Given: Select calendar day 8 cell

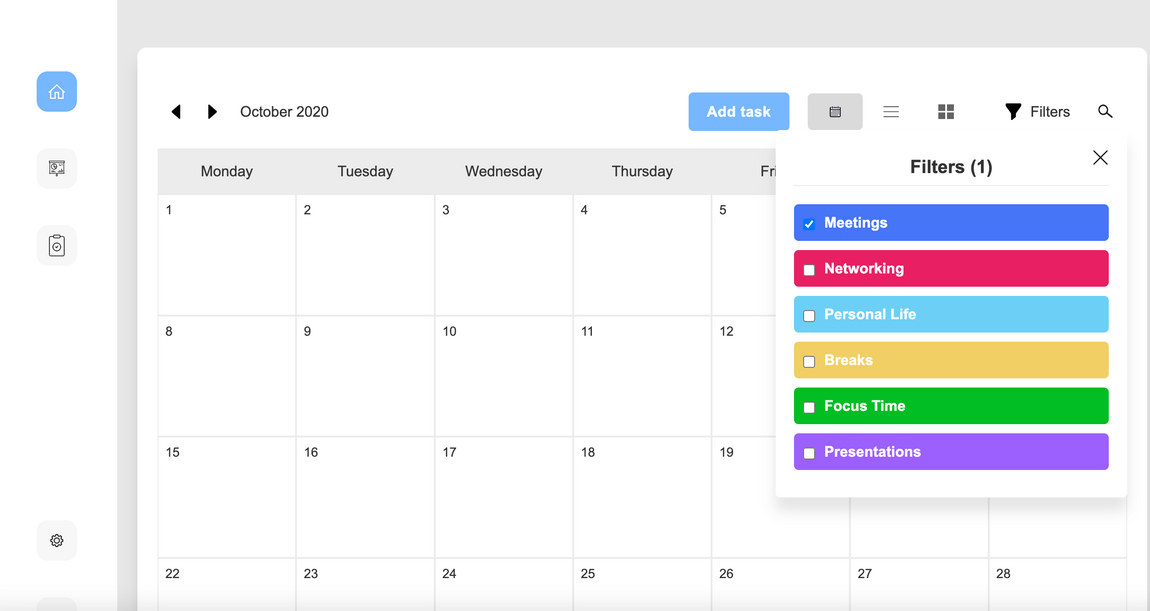Looking at the screenshot, I should click(x=227, y=376).
